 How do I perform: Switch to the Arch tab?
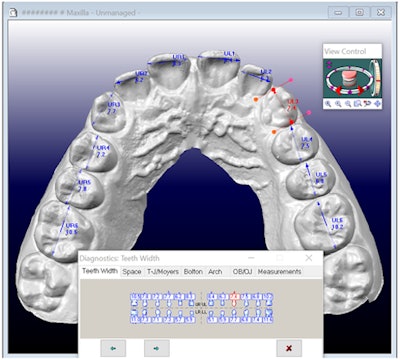pyautogui.click(x=215, y=272)
